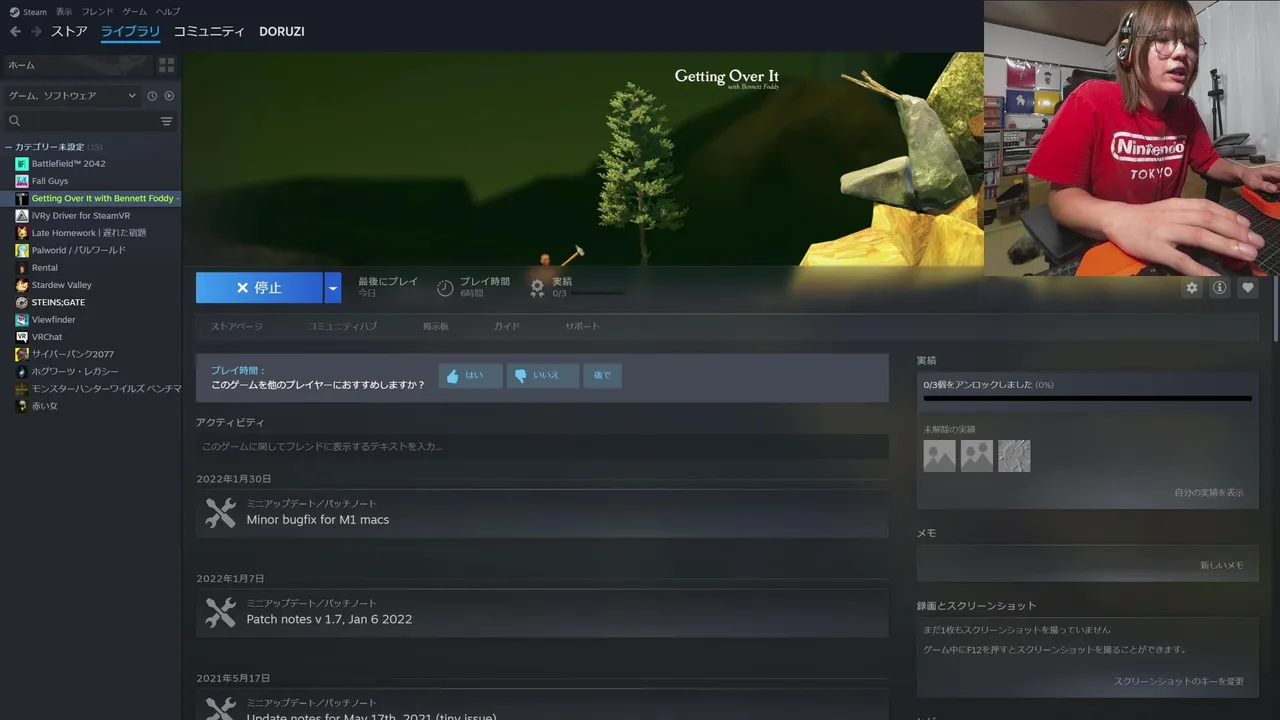Show recent activity clock filter icon
This screenshot has width=1280, height=720.
pyautogui.click(x=152, y=96)
